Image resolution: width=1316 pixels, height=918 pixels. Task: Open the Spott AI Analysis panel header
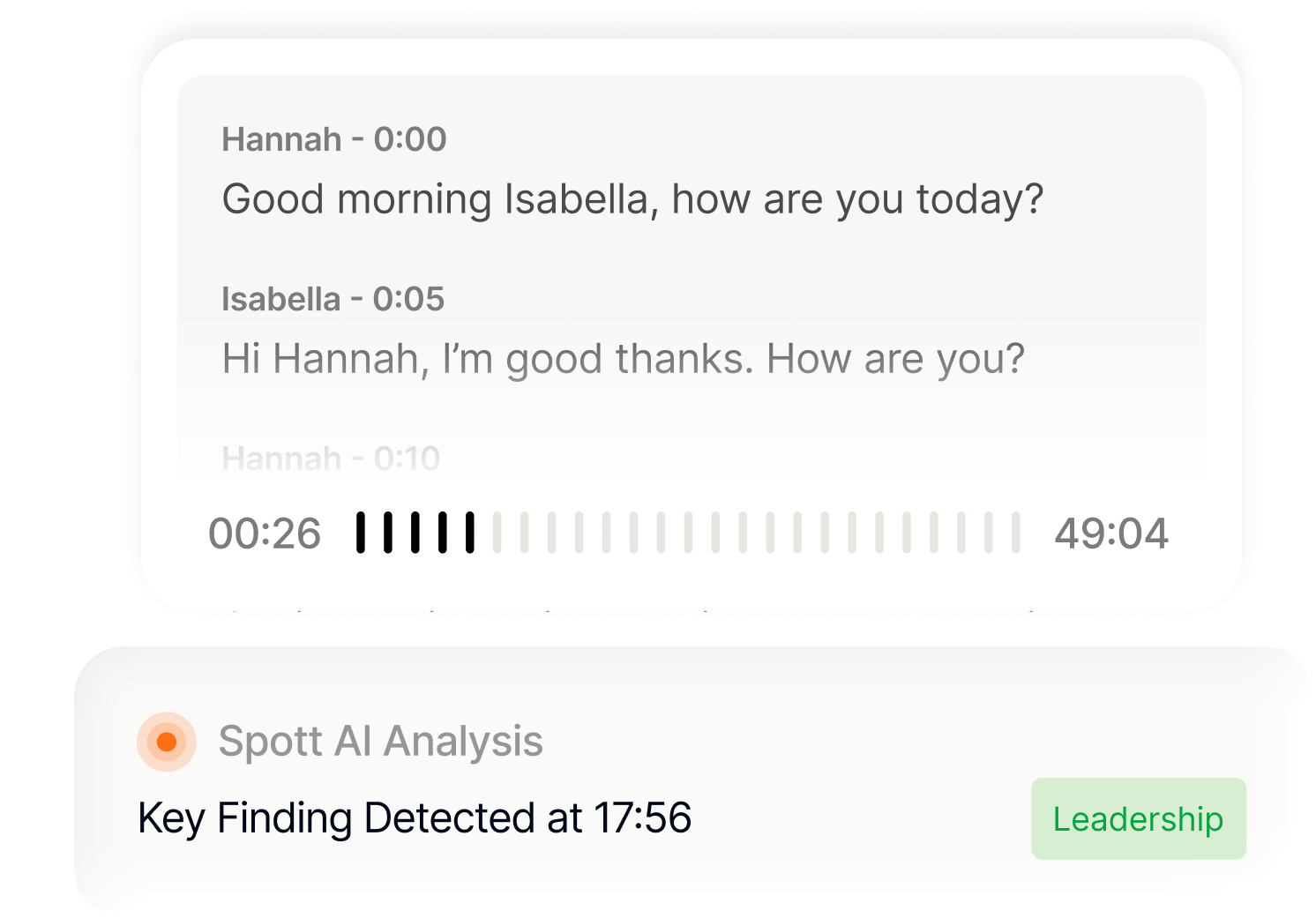pyautogui.click(x=381, y=743)
